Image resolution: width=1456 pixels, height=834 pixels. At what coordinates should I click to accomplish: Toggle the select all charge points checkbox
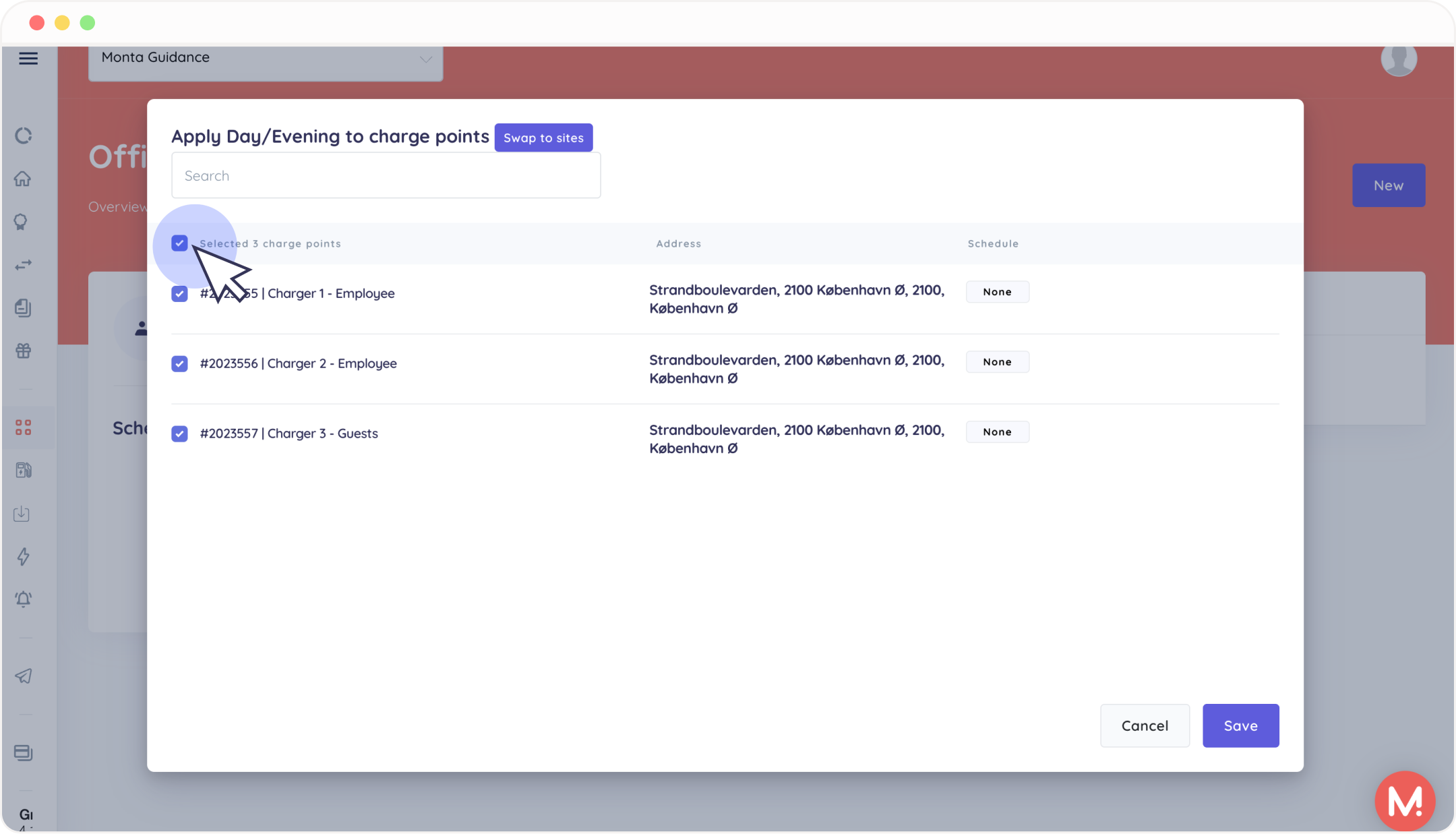pos(179,243)
